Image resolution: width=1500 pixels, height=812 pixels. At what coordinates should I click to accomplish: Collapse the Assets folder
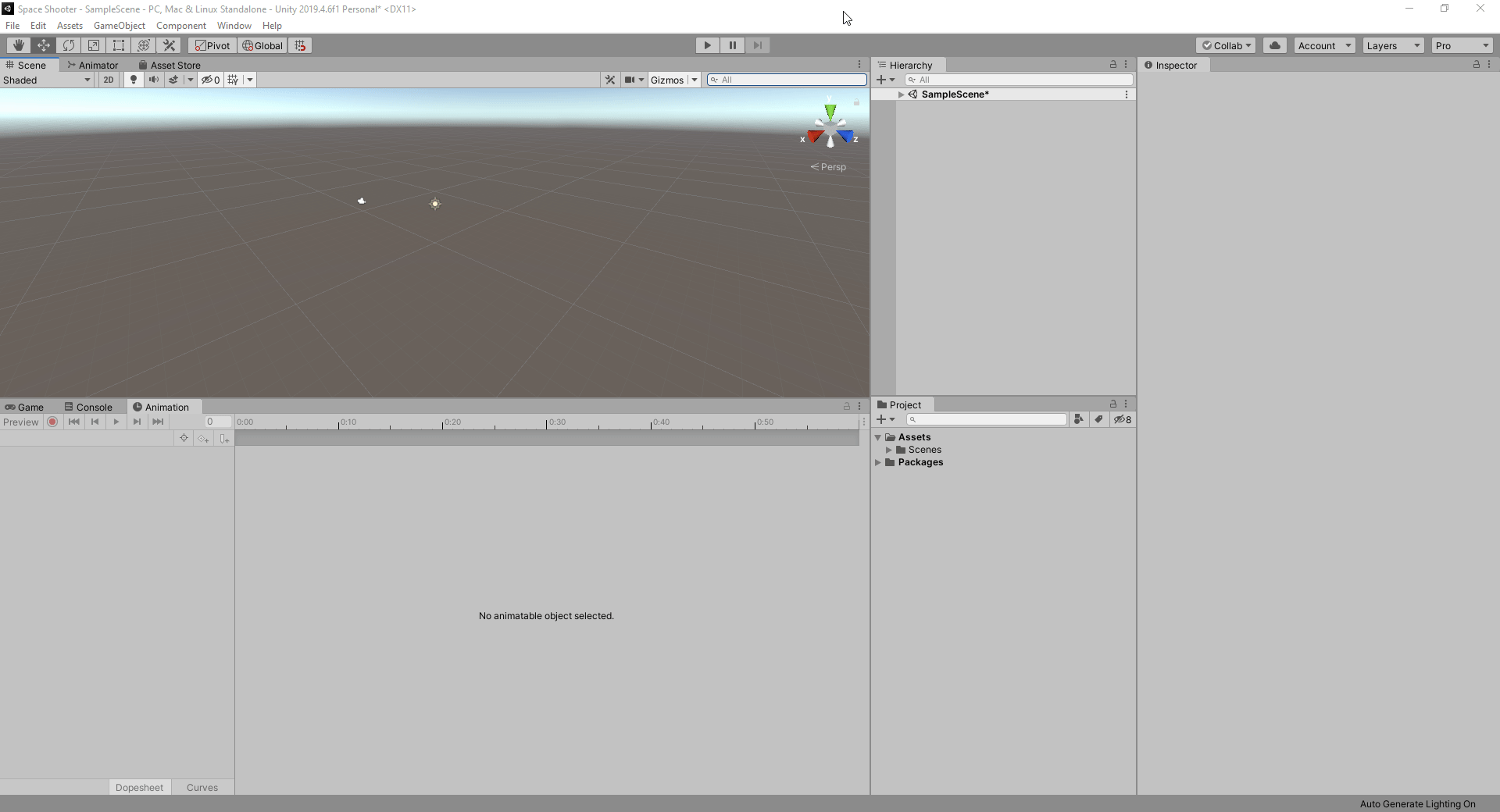tap(878, 437)
